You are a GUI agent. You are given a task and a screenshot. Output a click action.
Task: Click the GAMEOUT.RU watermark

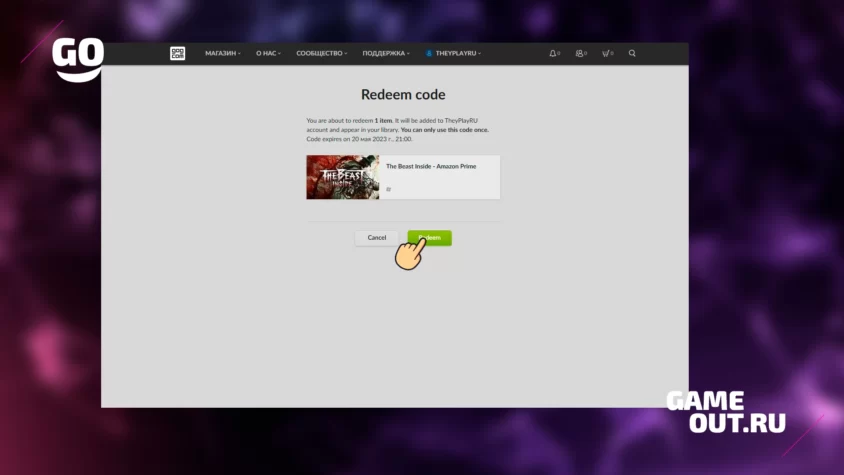(x=726, y=413)
